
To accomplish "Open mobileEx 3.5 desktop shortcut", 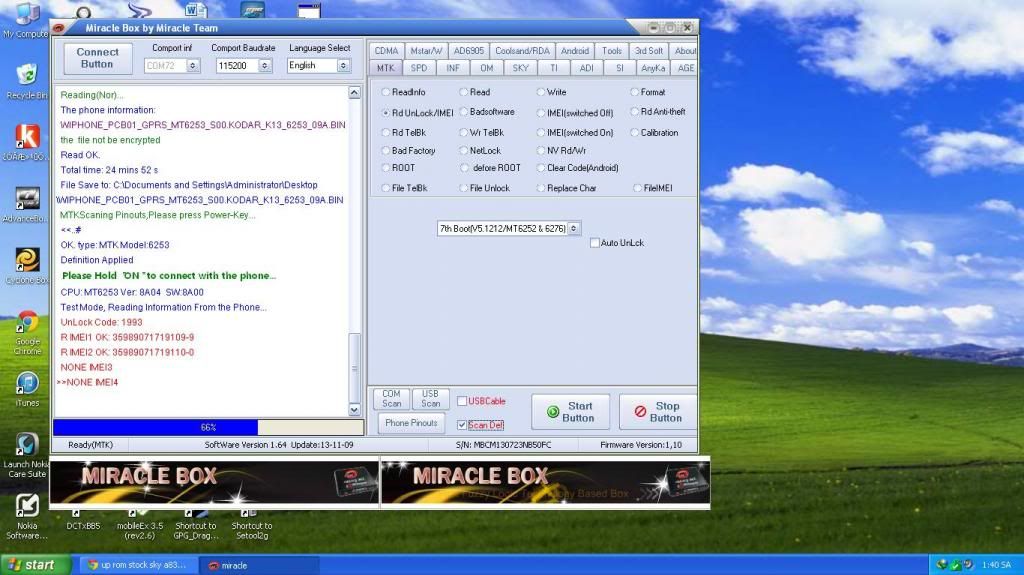I will 140,525.
